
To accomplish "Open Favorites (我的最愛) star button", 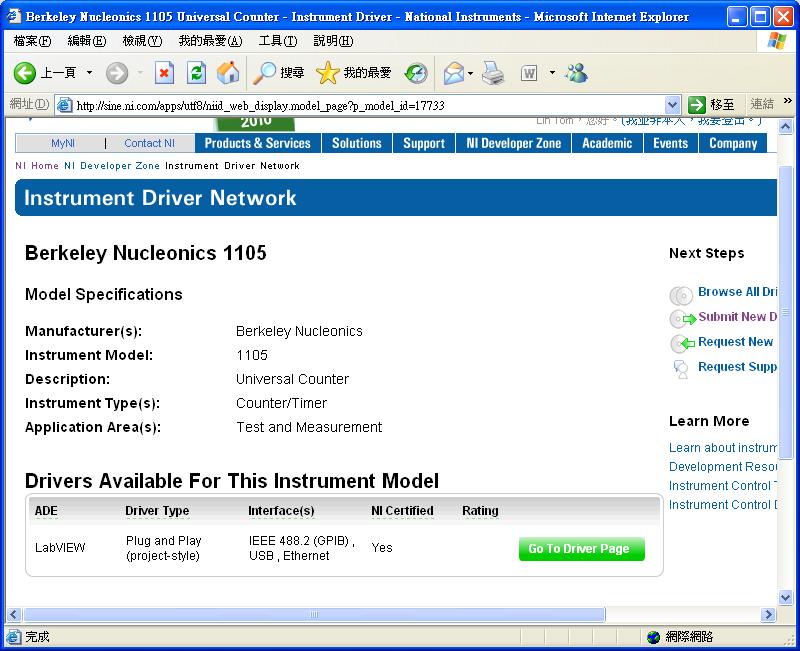I will [353, 73].
